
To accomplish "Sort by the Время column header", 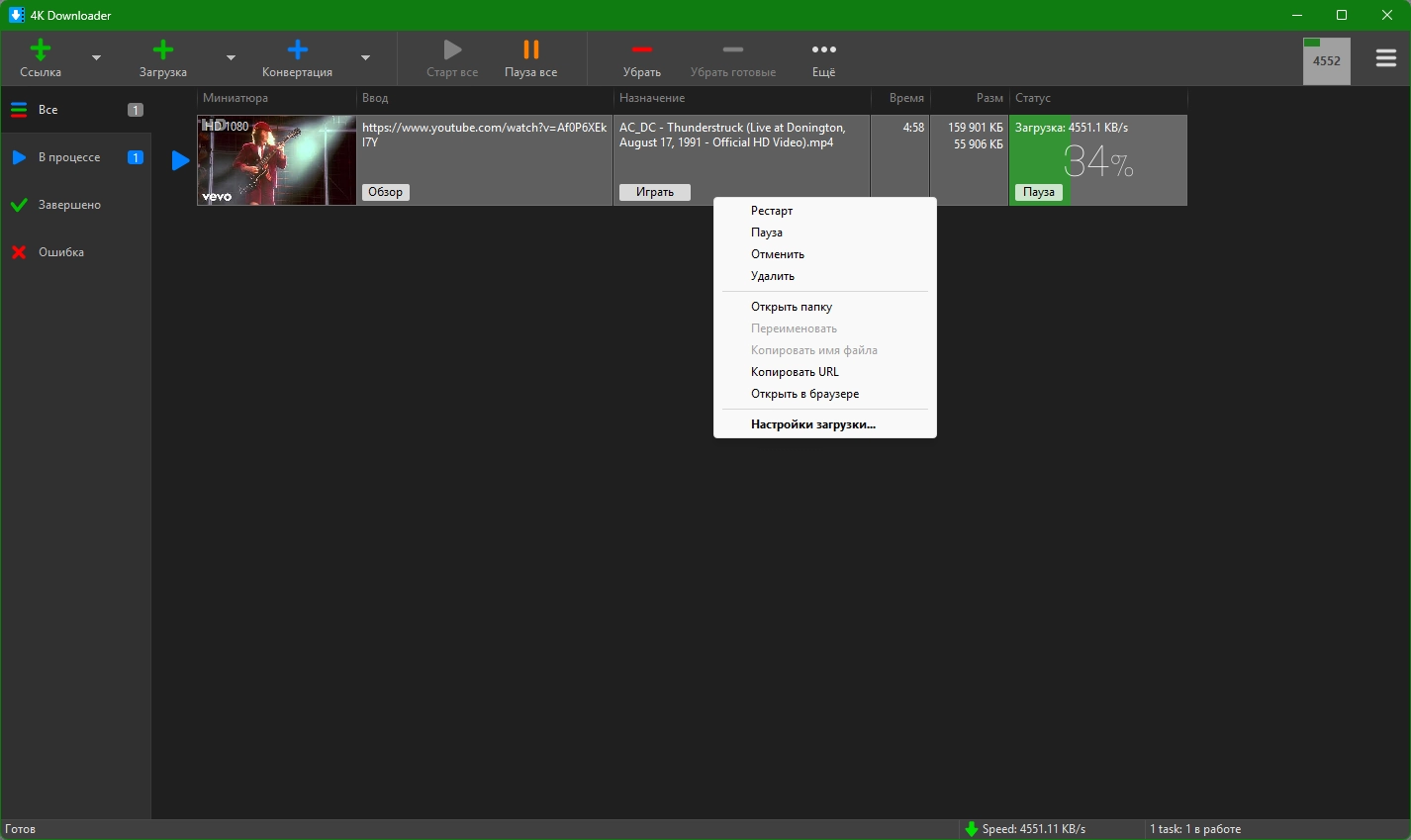I will click(x=900, y=98).
